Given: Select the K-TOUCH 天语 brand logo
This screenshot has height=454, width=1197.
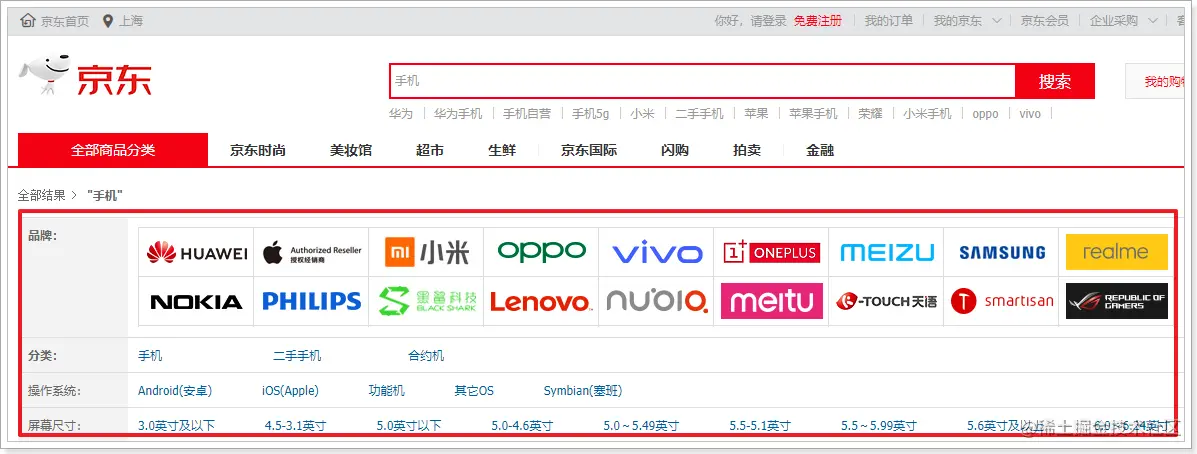Looking at the screenshot, I should [886, 301].
